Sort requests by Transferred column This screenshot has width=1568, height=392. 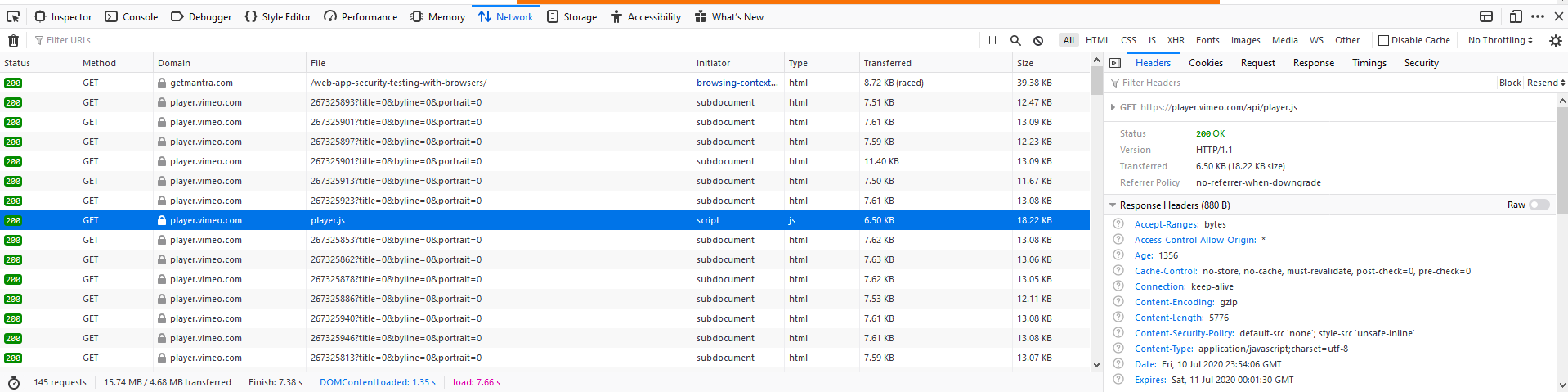tap(935, 63)
